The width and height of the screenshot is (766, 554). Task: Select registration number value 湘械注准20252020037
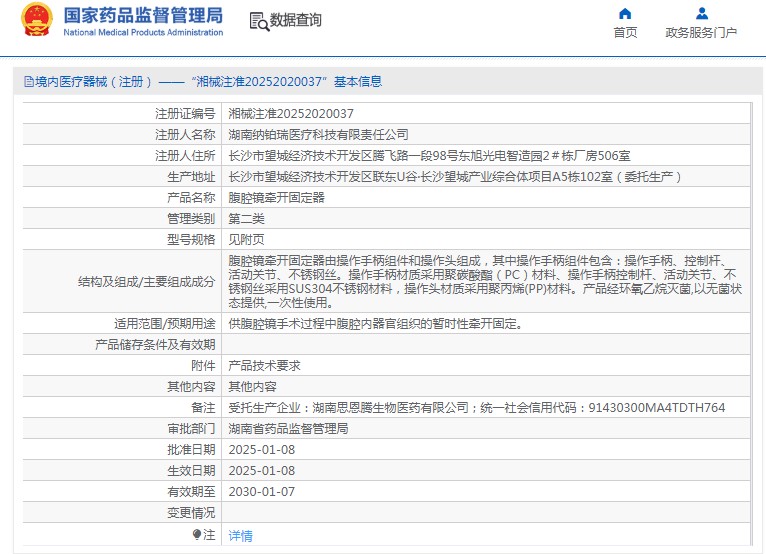(291, 114)
